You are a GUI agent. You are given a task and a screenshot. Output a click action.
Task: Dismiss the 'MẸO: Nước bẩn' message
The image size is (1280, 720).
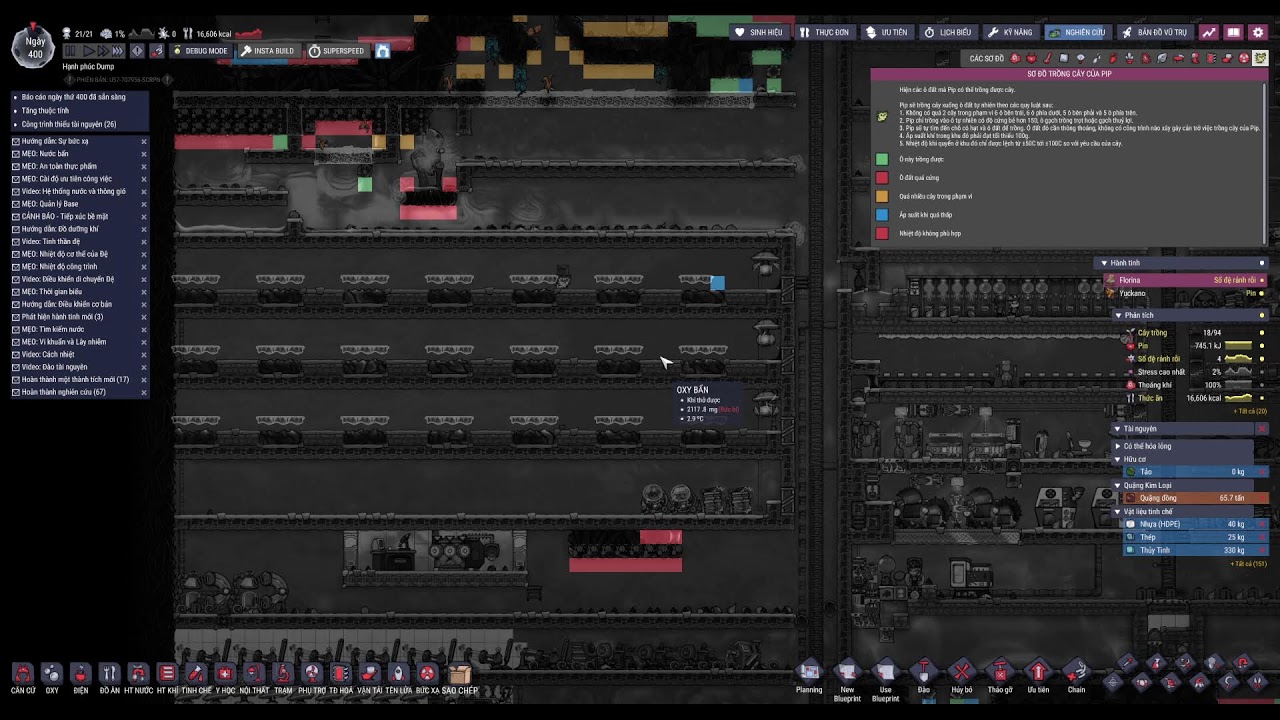point(143,154)
